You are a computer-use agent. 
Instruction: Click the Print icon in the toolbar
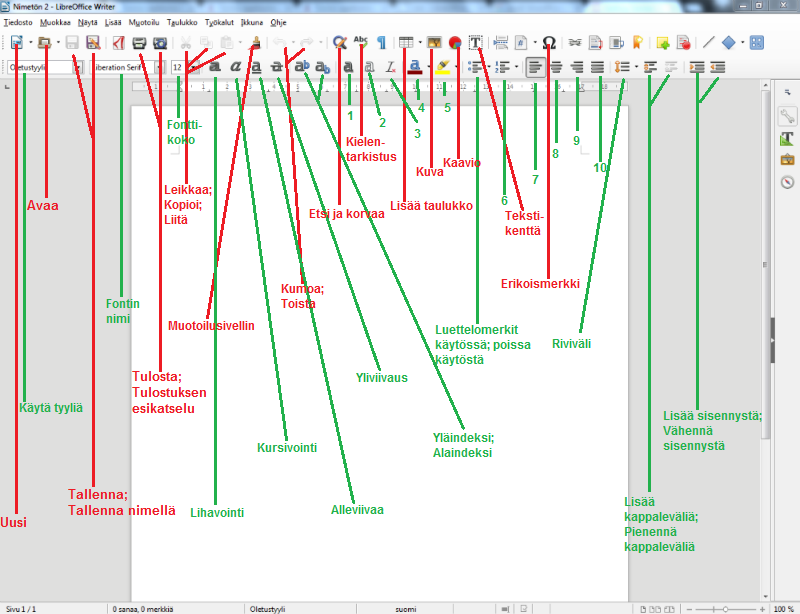click(139, 43)
